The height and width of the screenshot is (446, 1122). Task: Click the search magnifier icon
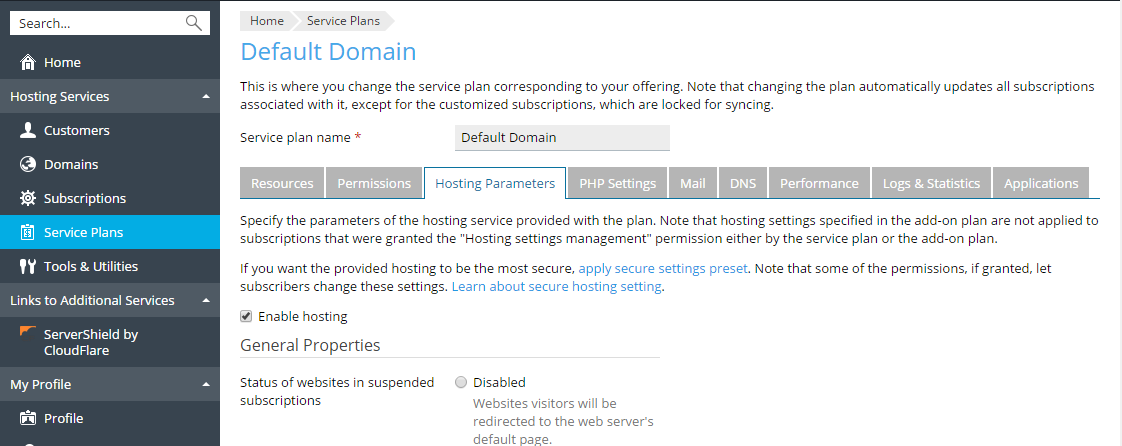pos(193,23)
